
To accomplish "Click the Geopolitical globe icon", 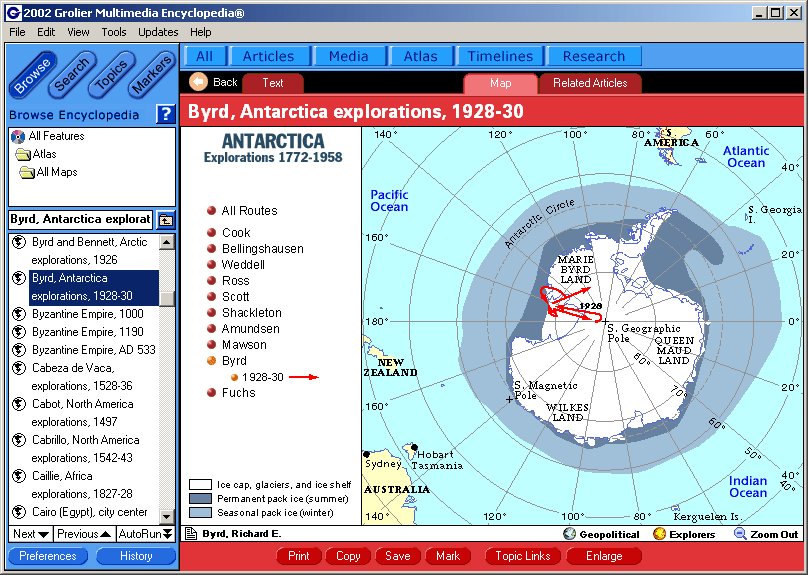I will pyautogui.click(x=569, y=534).
